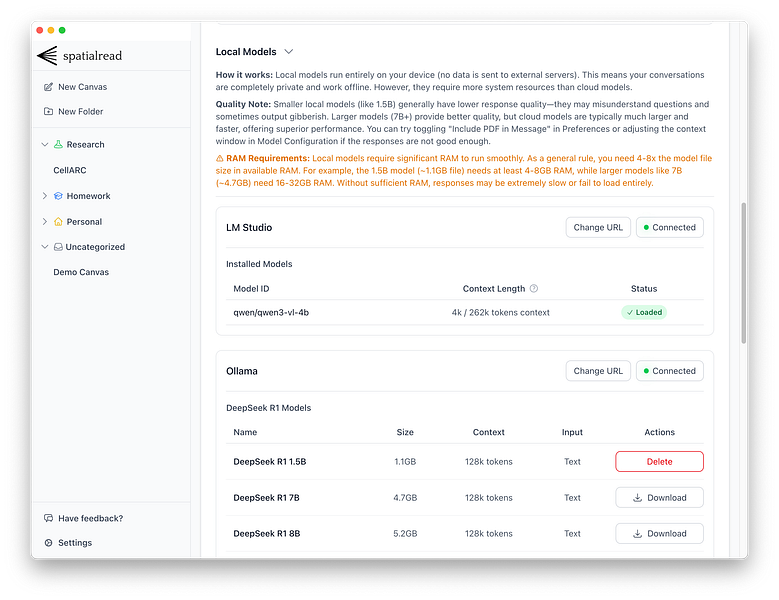Select the Homework folder label
This screenshot has height=600, width=779.
coord(88,196)
